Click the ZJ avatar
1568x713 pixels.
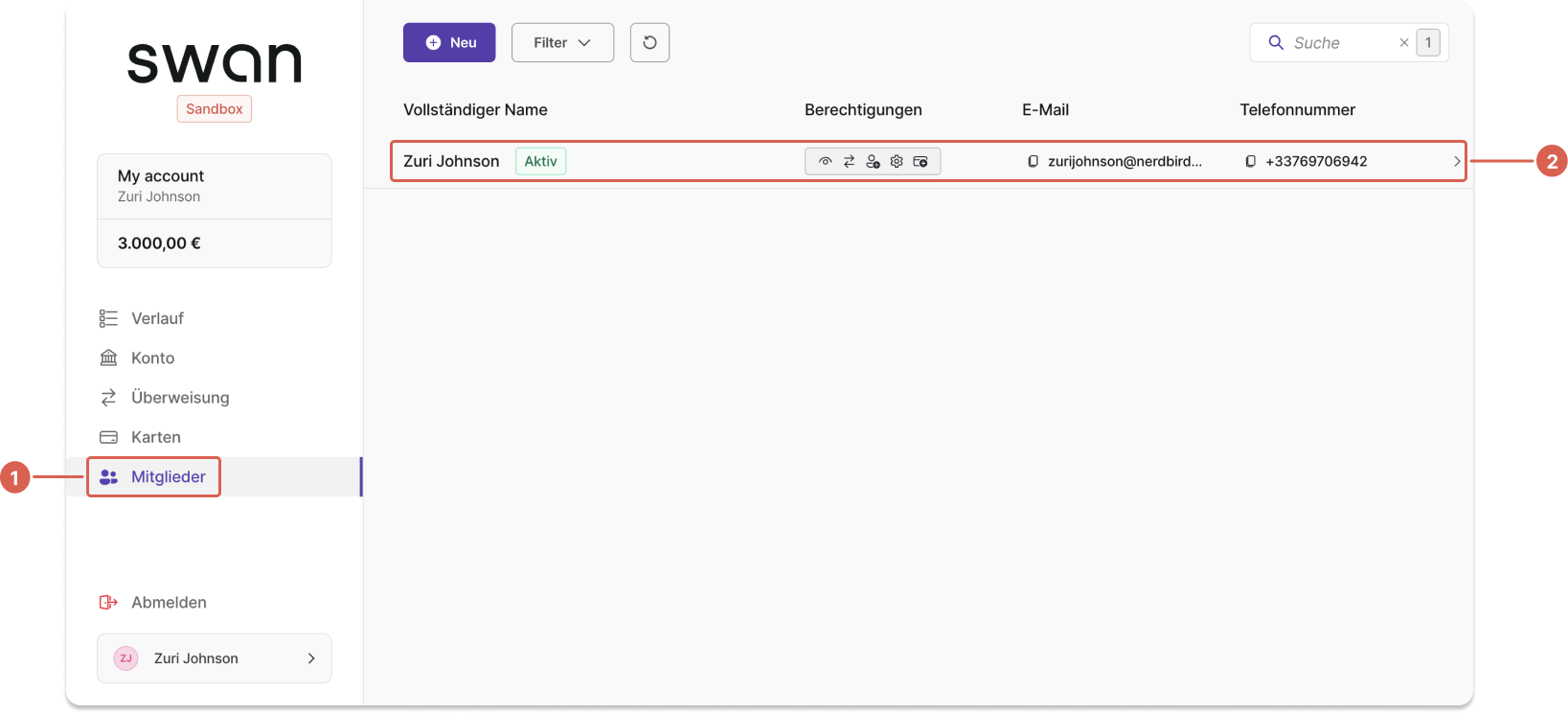coord(125,658)
